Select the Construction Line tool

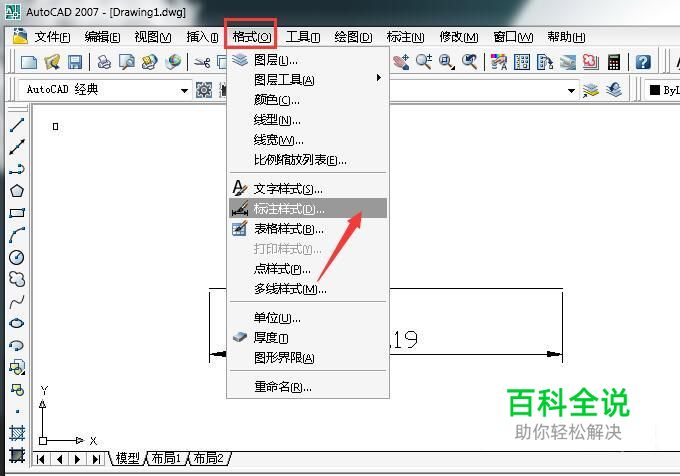click(17, 147)
